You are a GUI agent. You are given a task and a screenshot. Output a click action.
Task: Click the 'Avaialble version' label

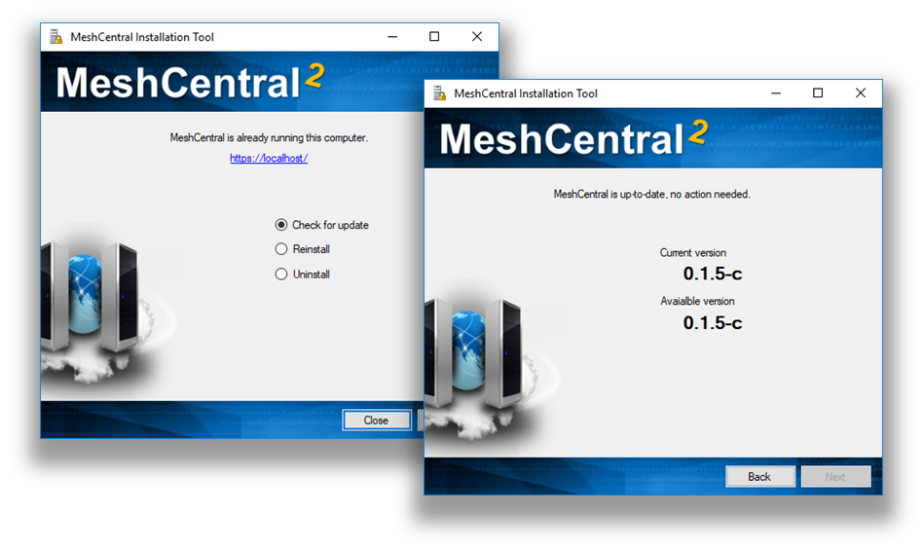[697, 301]
